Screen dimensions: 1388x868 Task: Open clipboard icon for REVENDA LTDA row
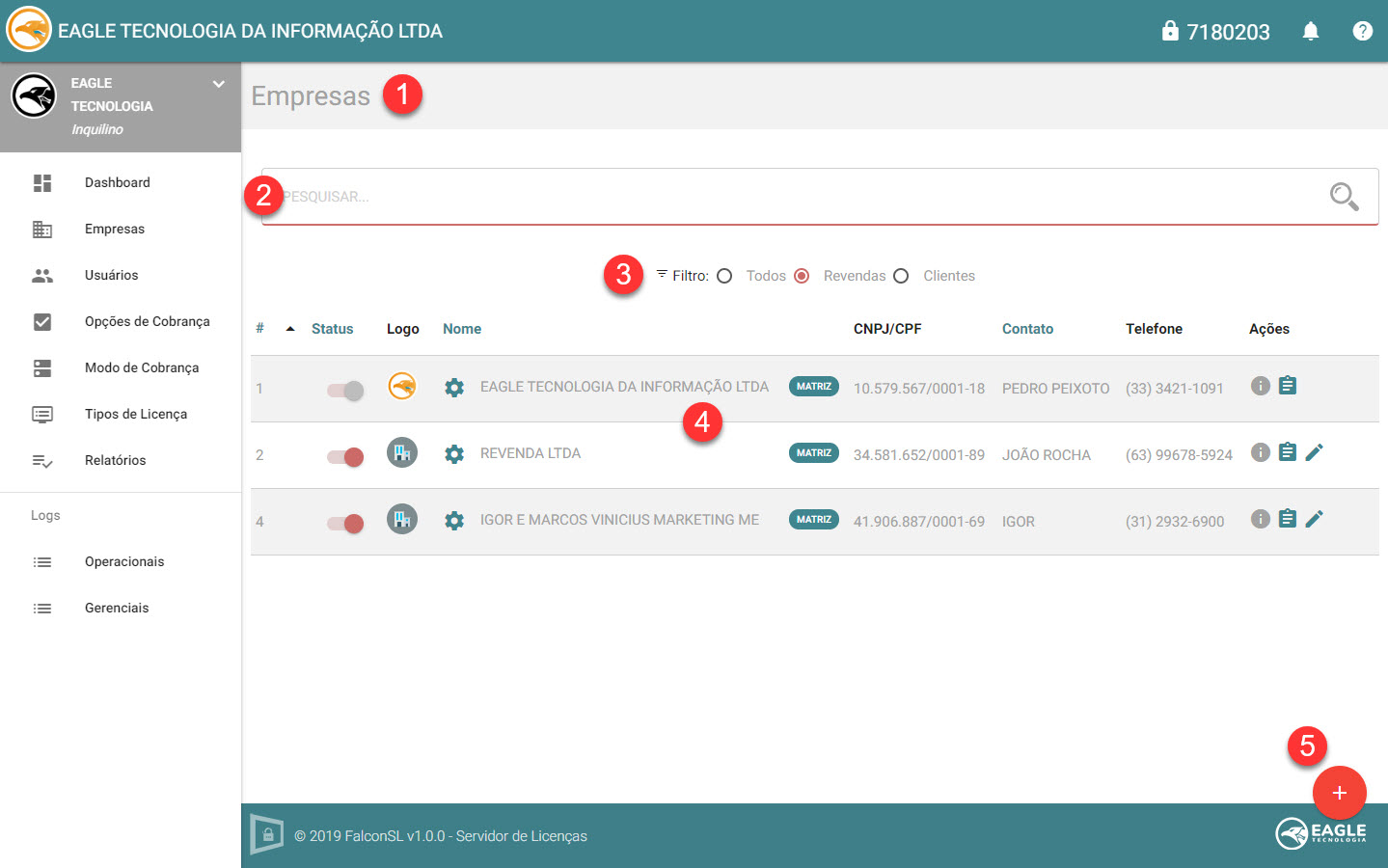(x=1287, y=452)
